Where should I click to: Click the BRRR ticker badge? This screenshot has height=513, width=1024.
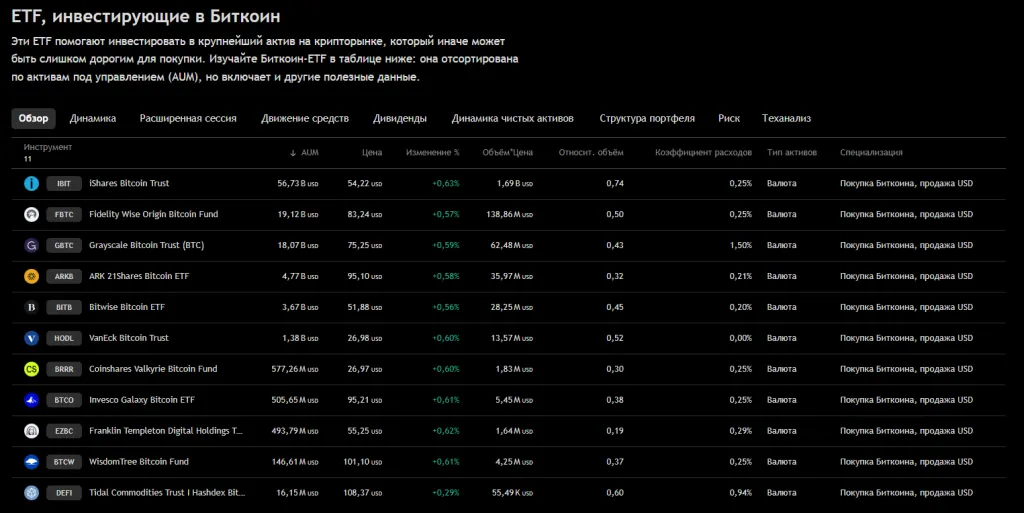tap(64, 369)
